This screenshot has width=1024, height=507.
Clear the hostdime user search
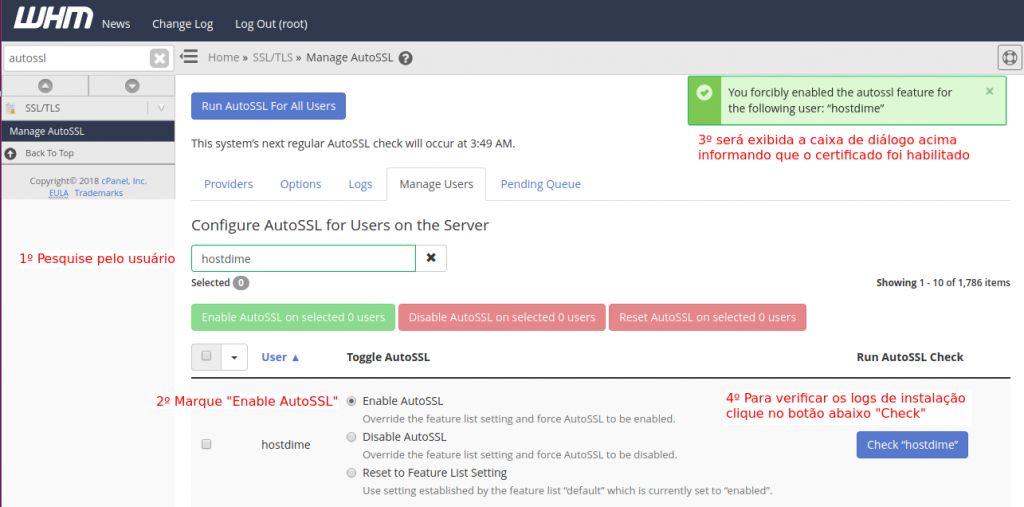coord(431,258)
